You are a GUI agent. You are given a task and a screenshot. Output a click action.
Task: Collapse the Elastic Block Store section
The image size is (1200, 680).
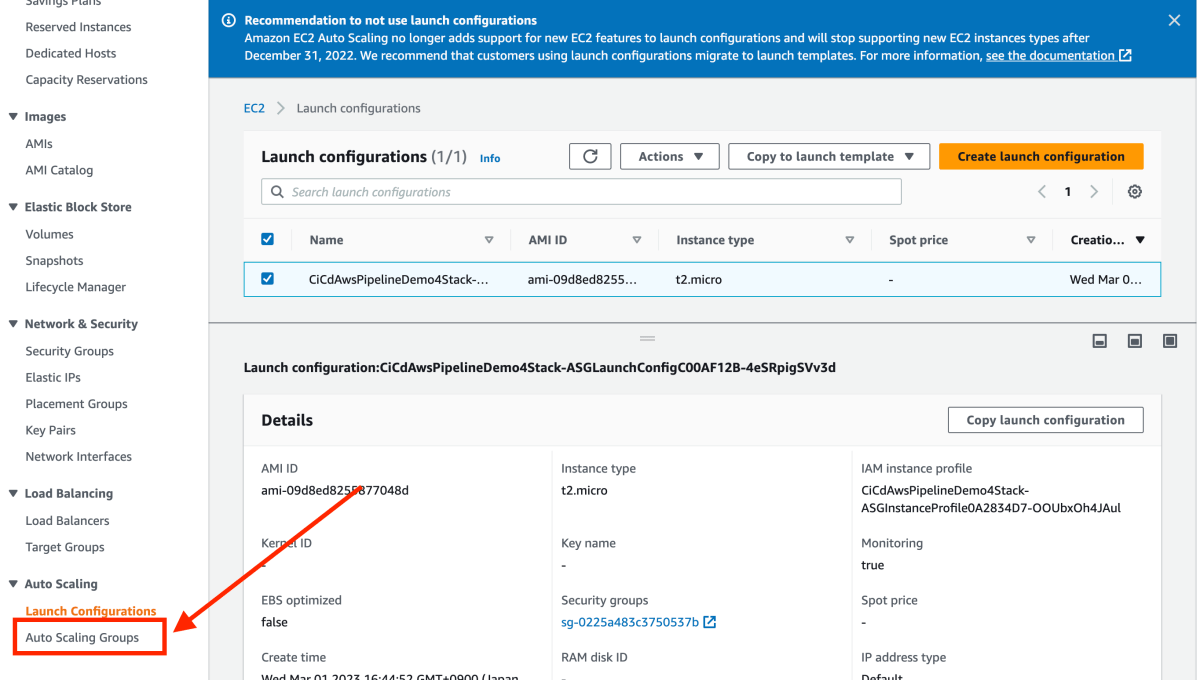13,207
